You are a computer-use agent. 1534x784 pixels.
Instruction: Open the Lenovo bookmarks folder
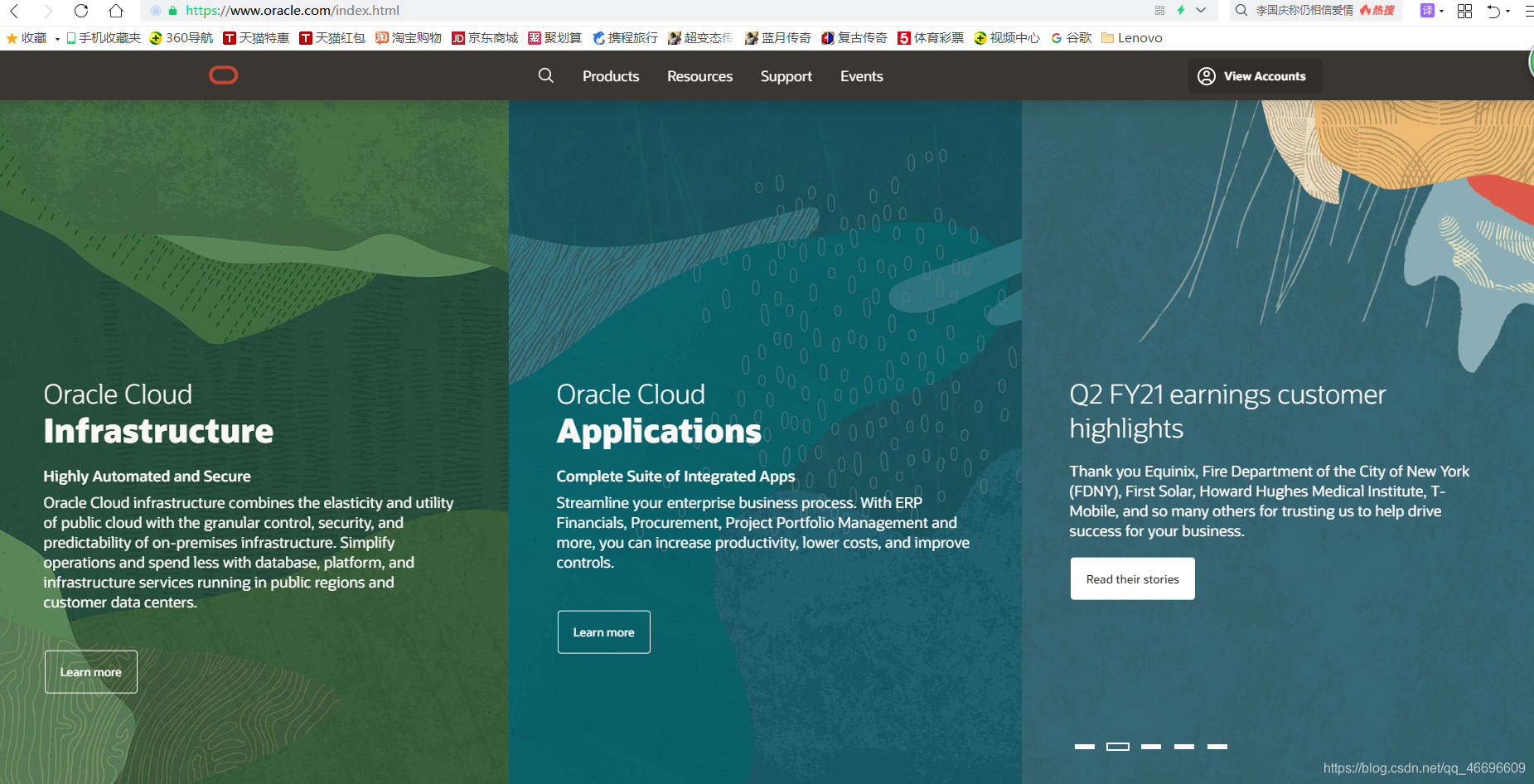point(1132,38)
